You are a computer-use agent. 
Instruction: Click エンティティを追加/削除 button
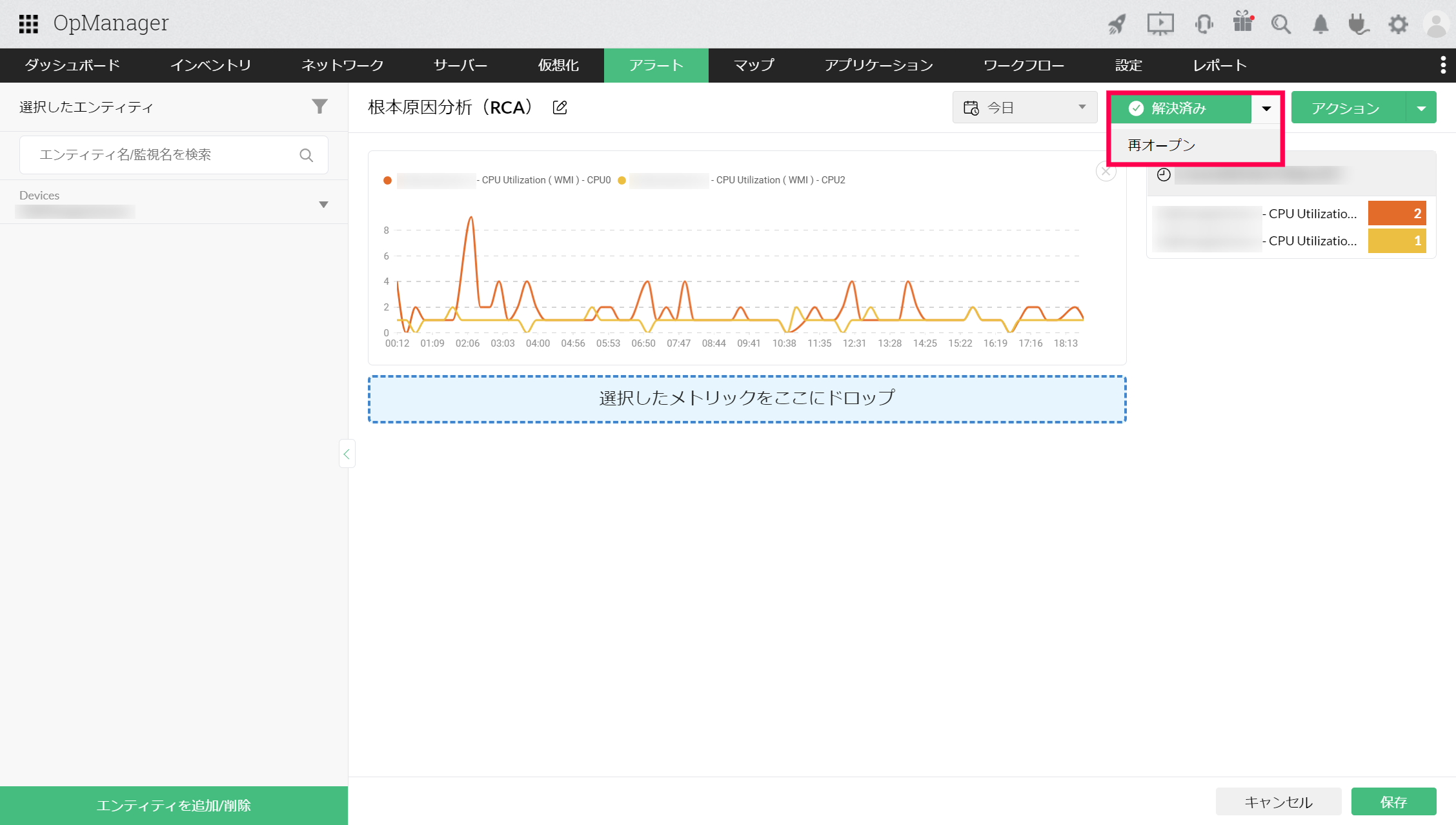pos(174,805)
